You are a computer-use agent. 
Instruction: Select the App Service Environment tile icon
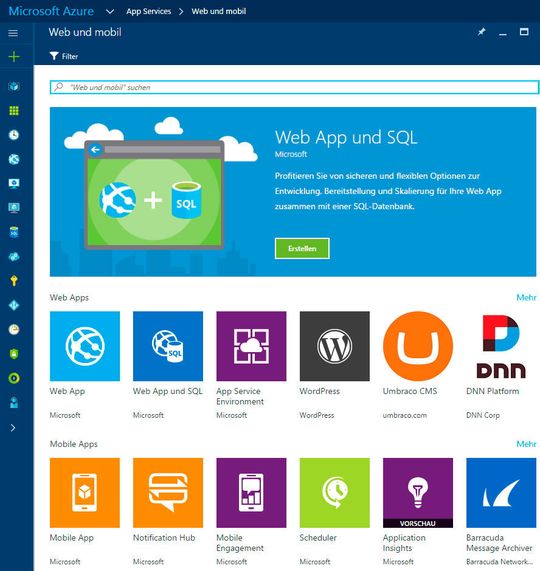(x=251, y=346)
